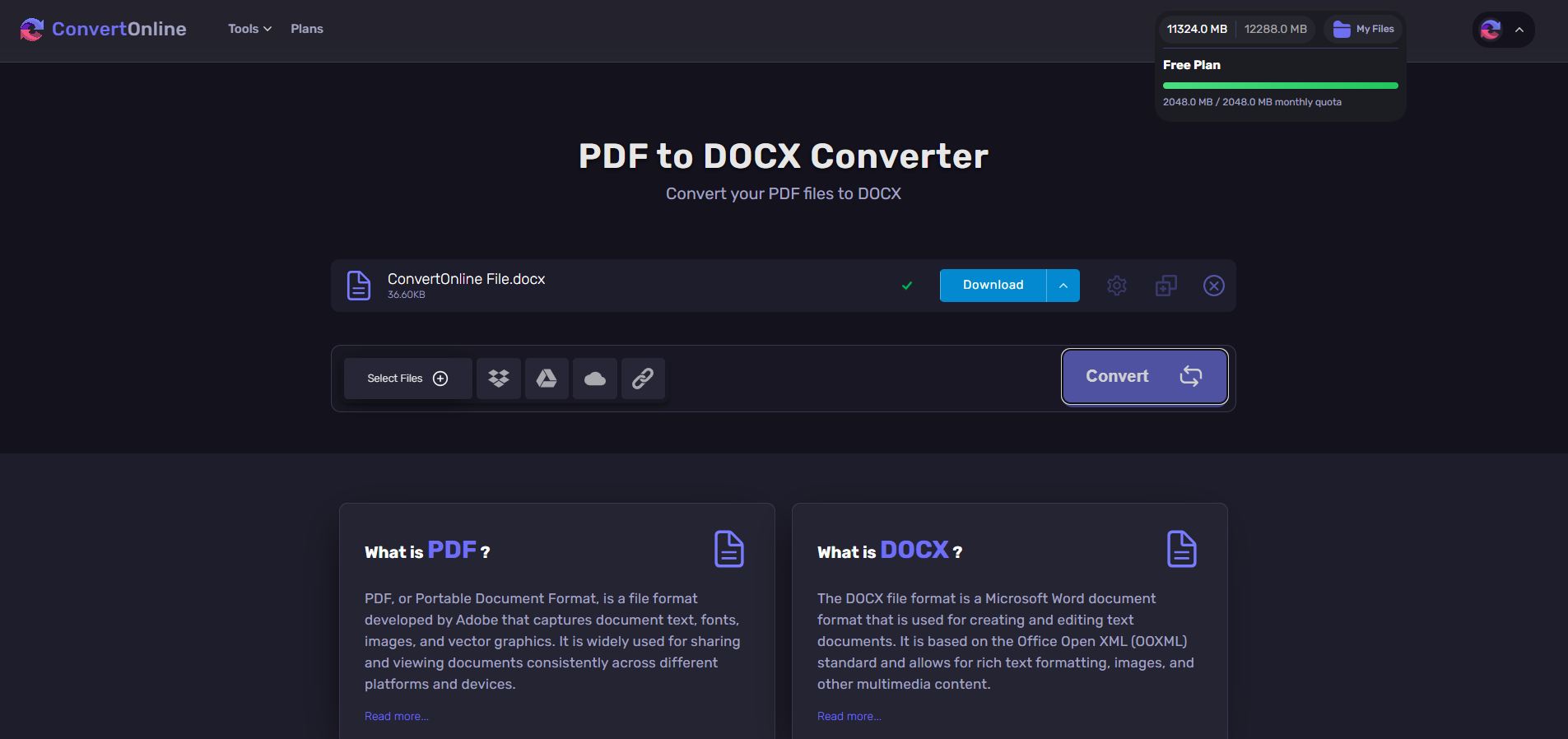The image size is (1568, 739).
Task: Expand the Download options arrow
Action: (1063, 286)
